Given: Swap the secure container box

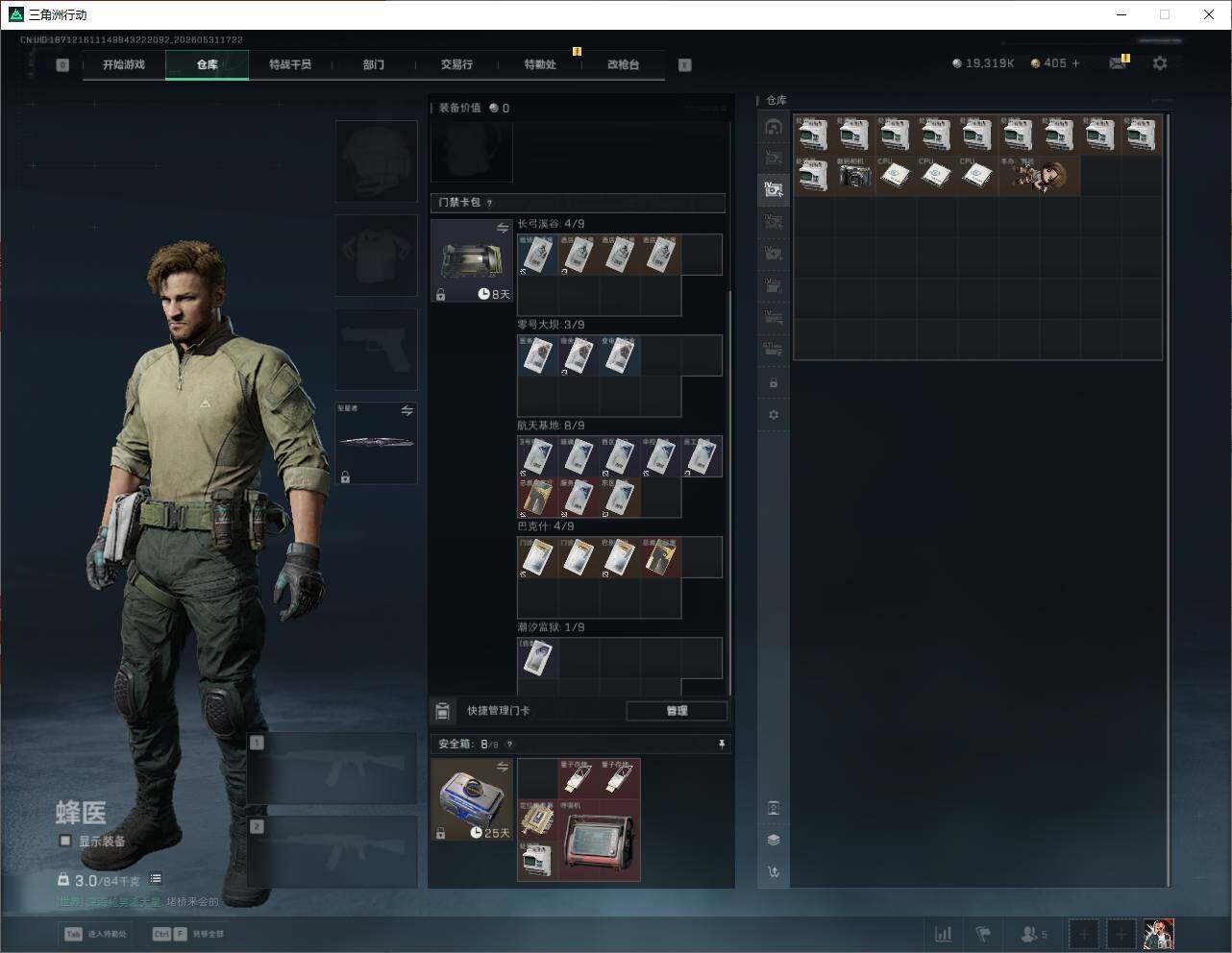Looking at the screenshot, I should click(x=503, y=767).
